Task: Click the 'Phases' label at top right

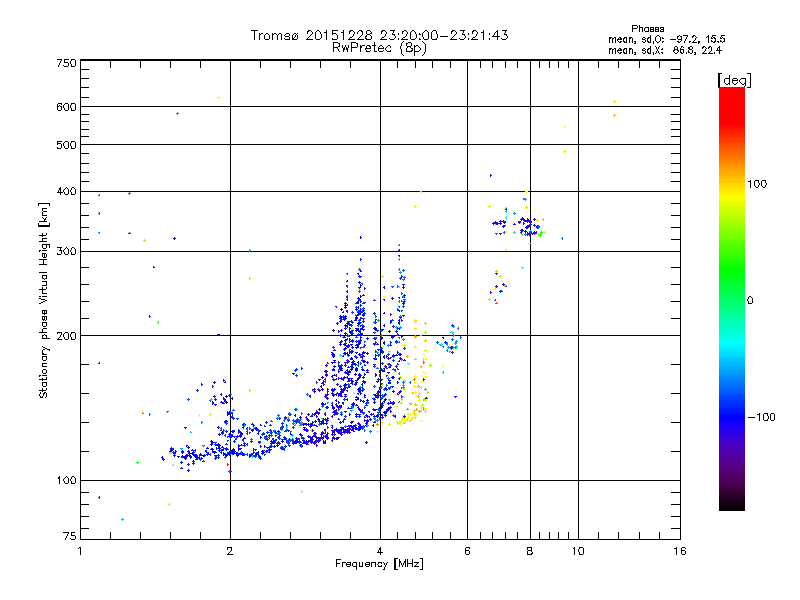Action: pyautogui.click(x=647, y=29)
